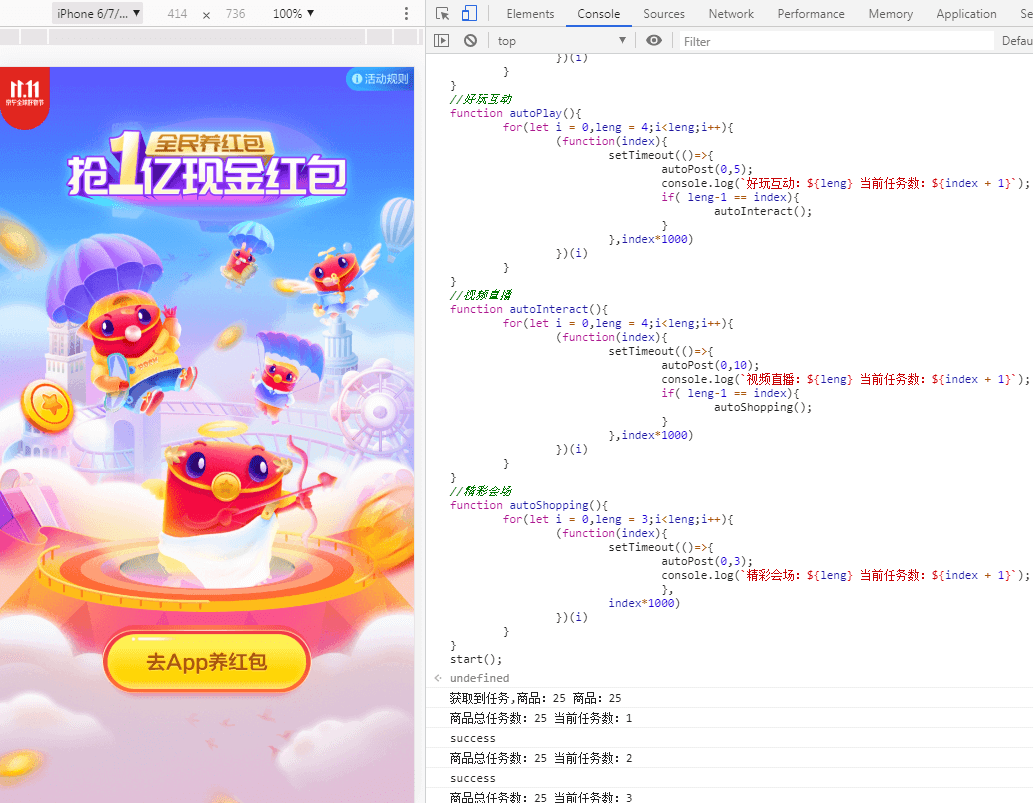Click the autoShopping(); call line
Viewport: 1033px width, 803px height.
click(763, 407)
